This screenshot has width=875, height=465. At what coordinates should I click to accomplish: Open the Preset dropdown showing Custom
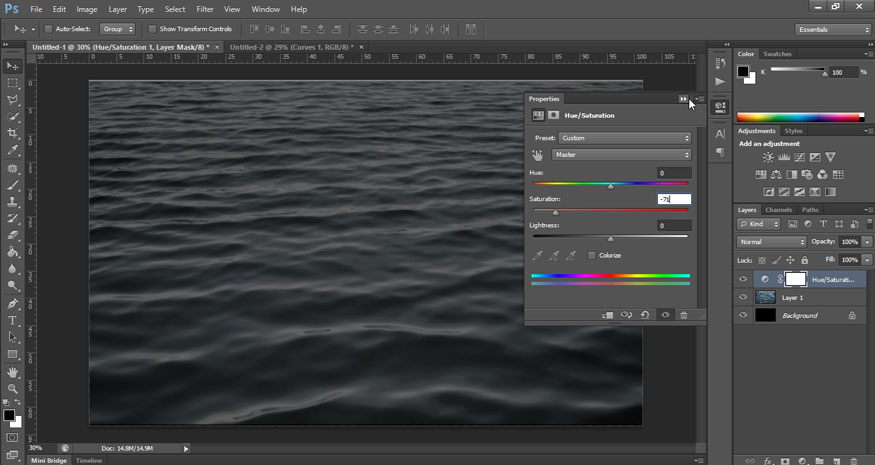coord(624,138)
